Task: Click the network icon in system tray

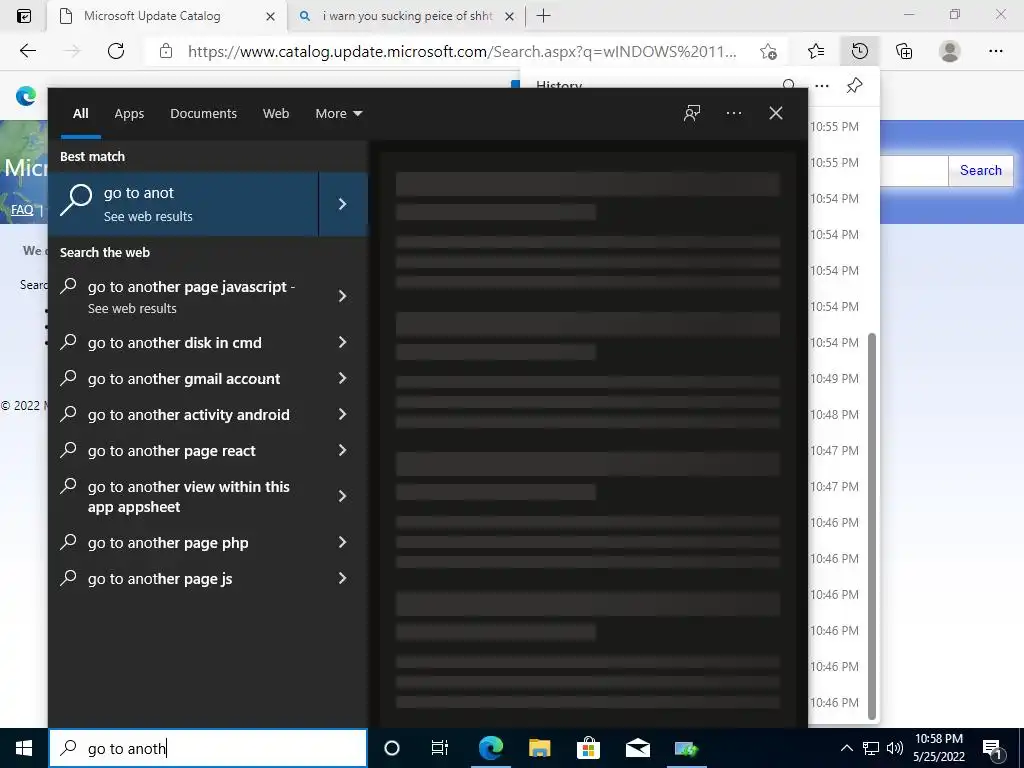Action: click(x=871, y=748)
